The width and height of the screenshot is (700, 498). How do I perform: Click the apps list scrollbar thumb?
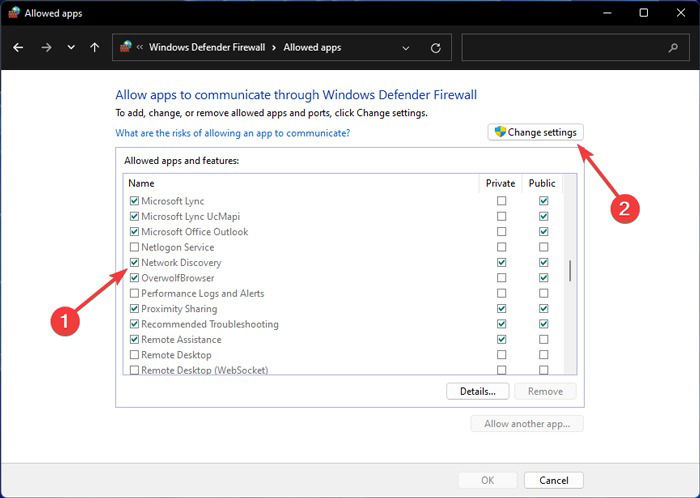click(x=570, y=270)
